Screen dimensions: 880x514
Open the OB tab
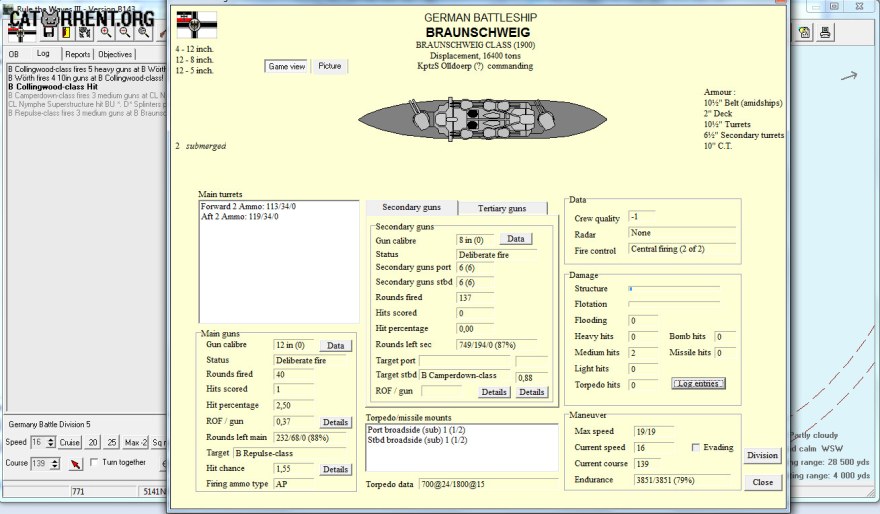13,54
